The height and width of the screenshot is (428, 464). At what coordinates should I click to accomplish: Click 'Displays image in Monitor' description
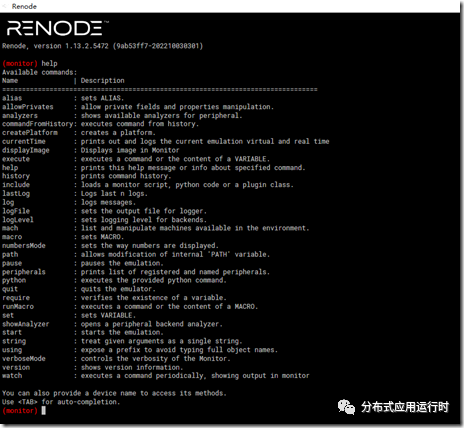(x=130, y=150)
